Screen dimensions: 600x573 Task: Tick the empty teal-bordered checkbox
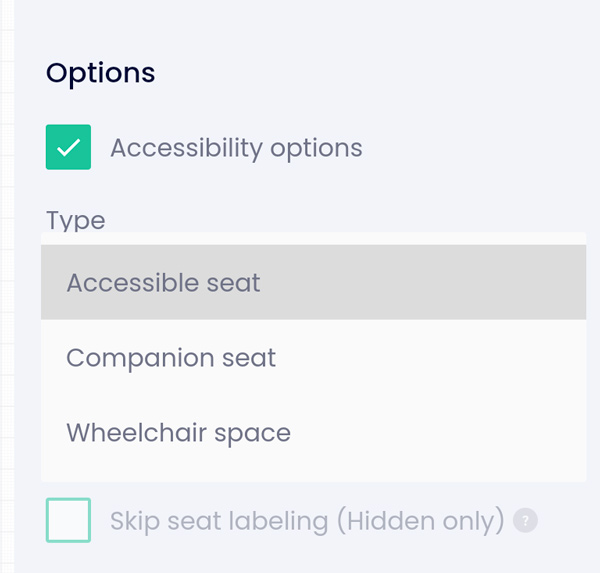coord(68,520)
